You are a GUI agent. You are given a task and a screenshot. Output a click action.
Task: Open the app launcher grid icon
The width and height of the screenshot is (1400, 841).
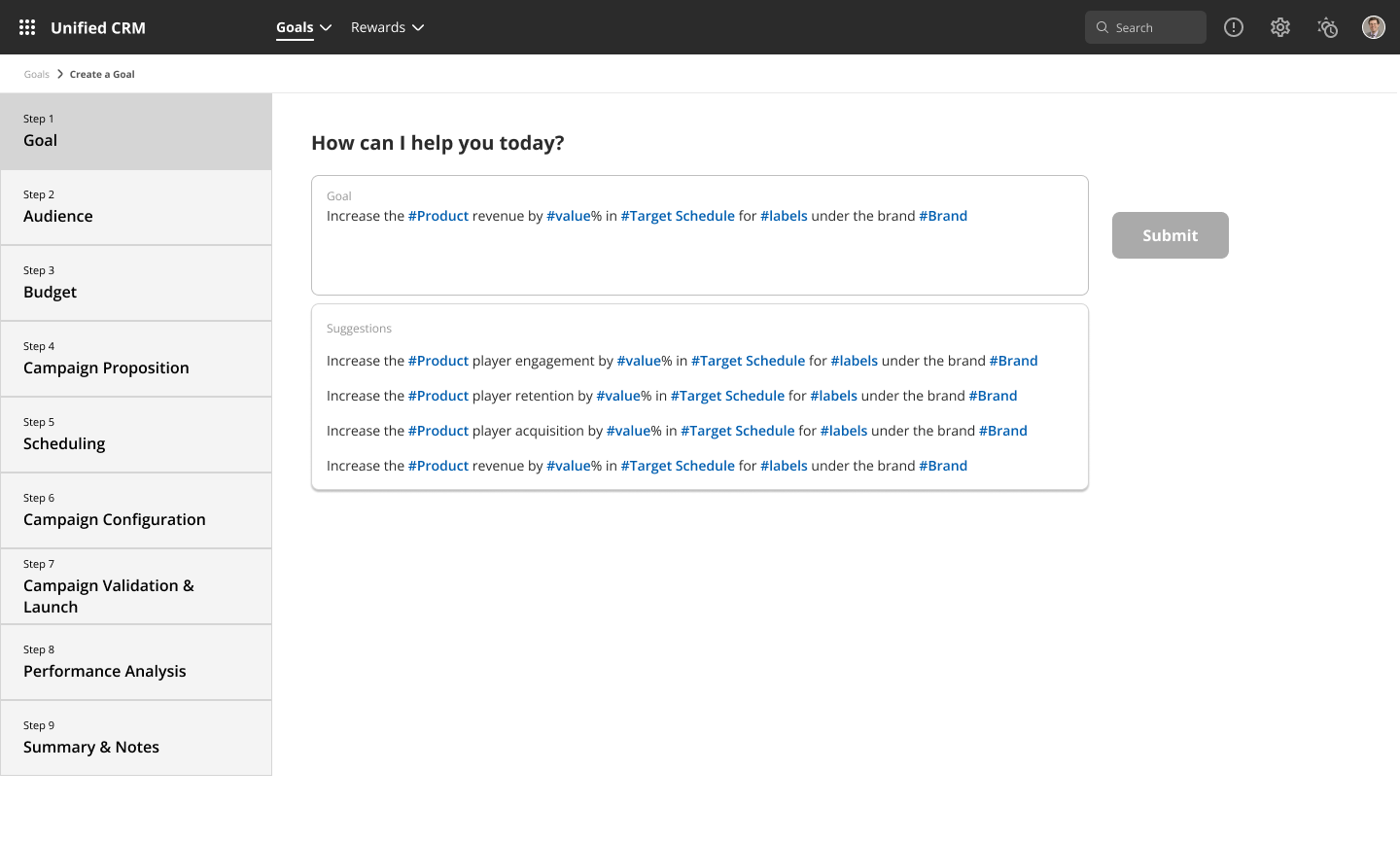[x=27, y=27]
